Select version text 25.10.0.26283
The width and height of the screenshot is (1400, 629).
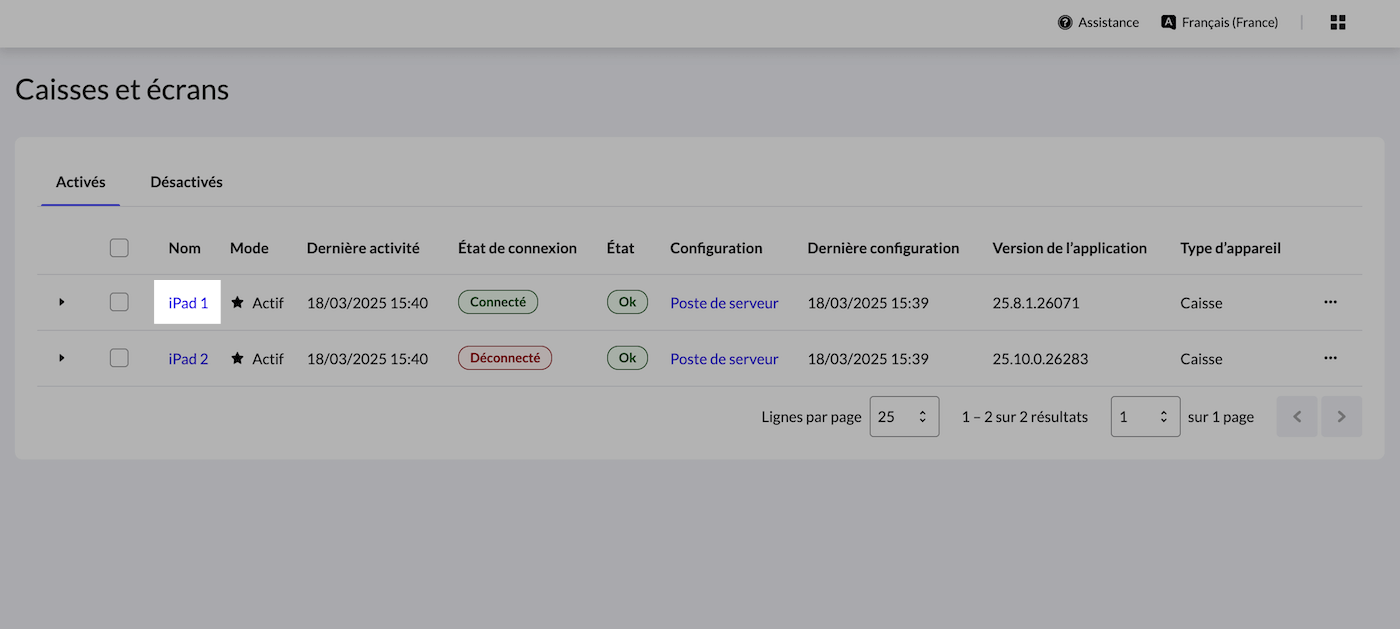[x=1040, y=359]
